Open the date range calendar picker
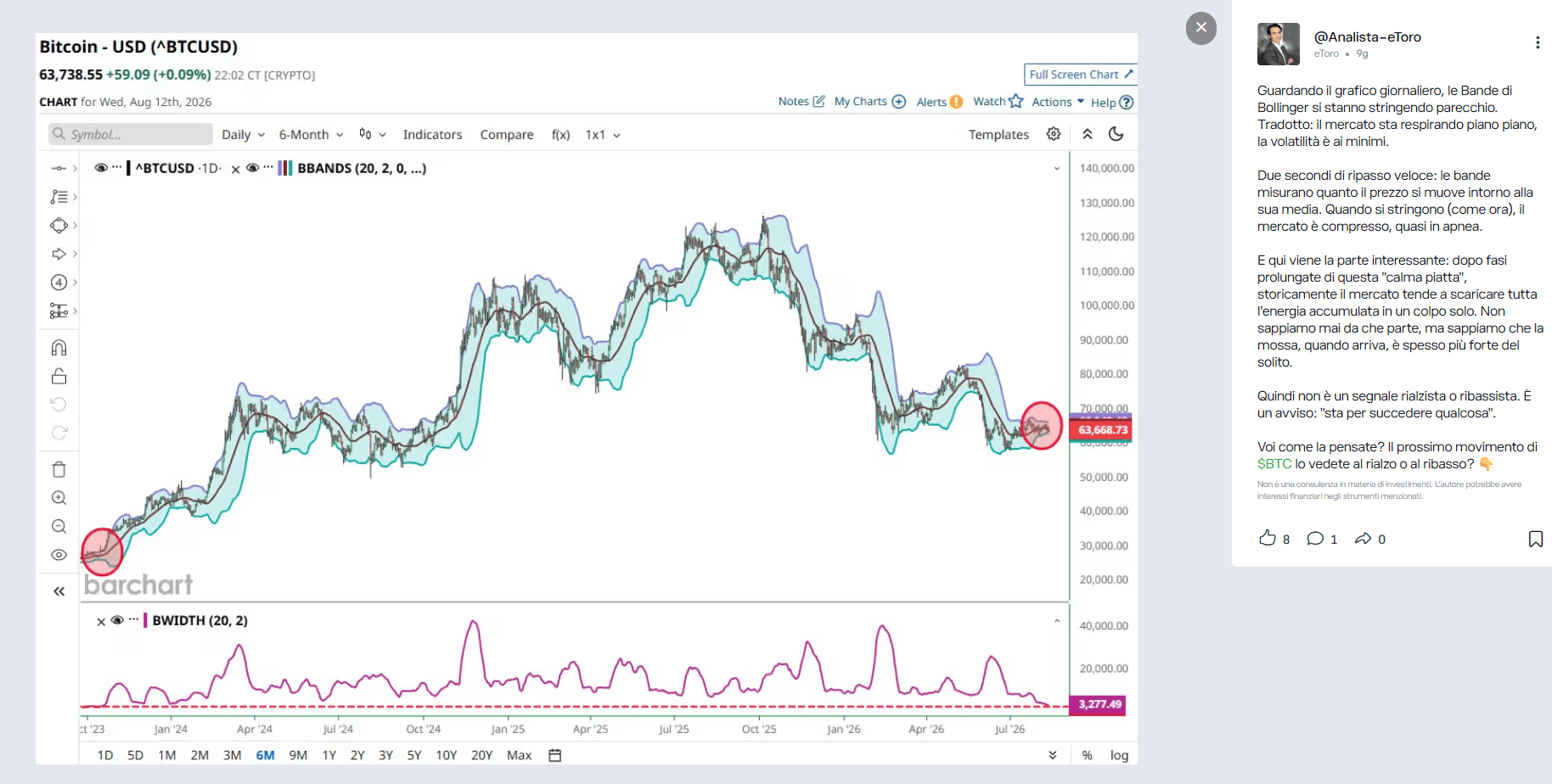This screenshot has height=784, width=1552. [555, 755]
